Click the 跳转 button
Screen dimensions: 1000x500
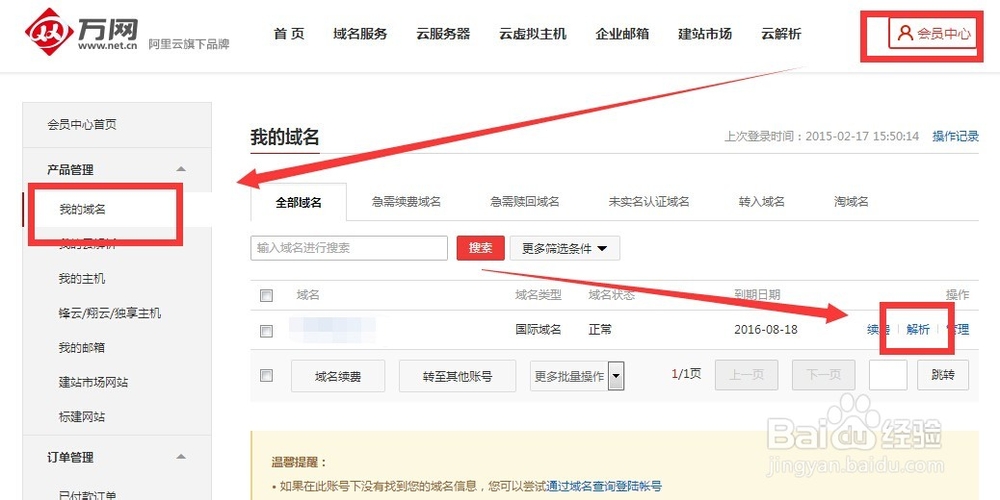coord(943,375)
